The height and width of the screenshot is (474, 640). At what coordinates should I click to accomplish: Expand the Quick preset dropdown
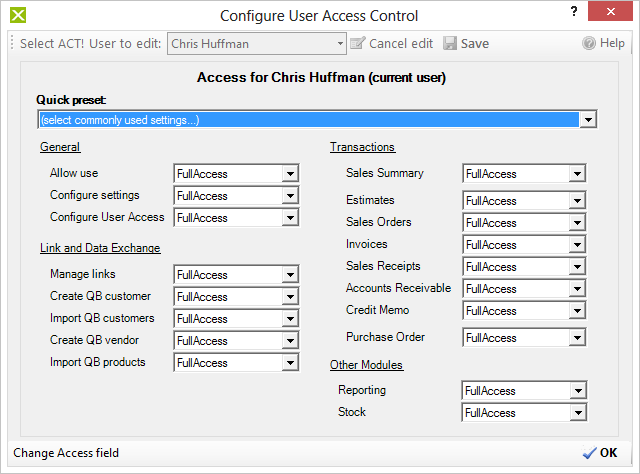(x=588, y=120)
